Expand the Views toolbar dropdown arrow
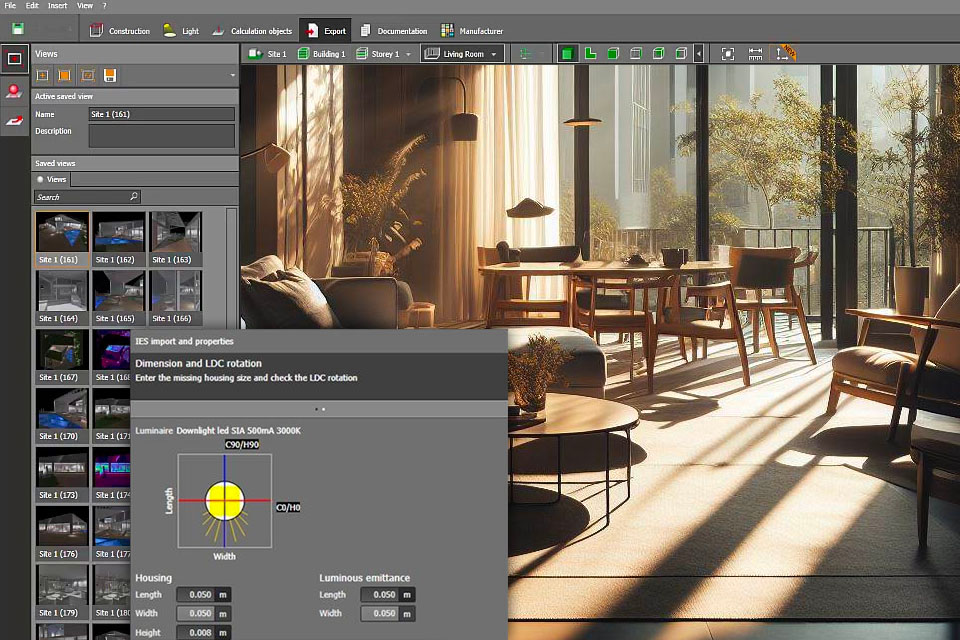 coord(233,75)
